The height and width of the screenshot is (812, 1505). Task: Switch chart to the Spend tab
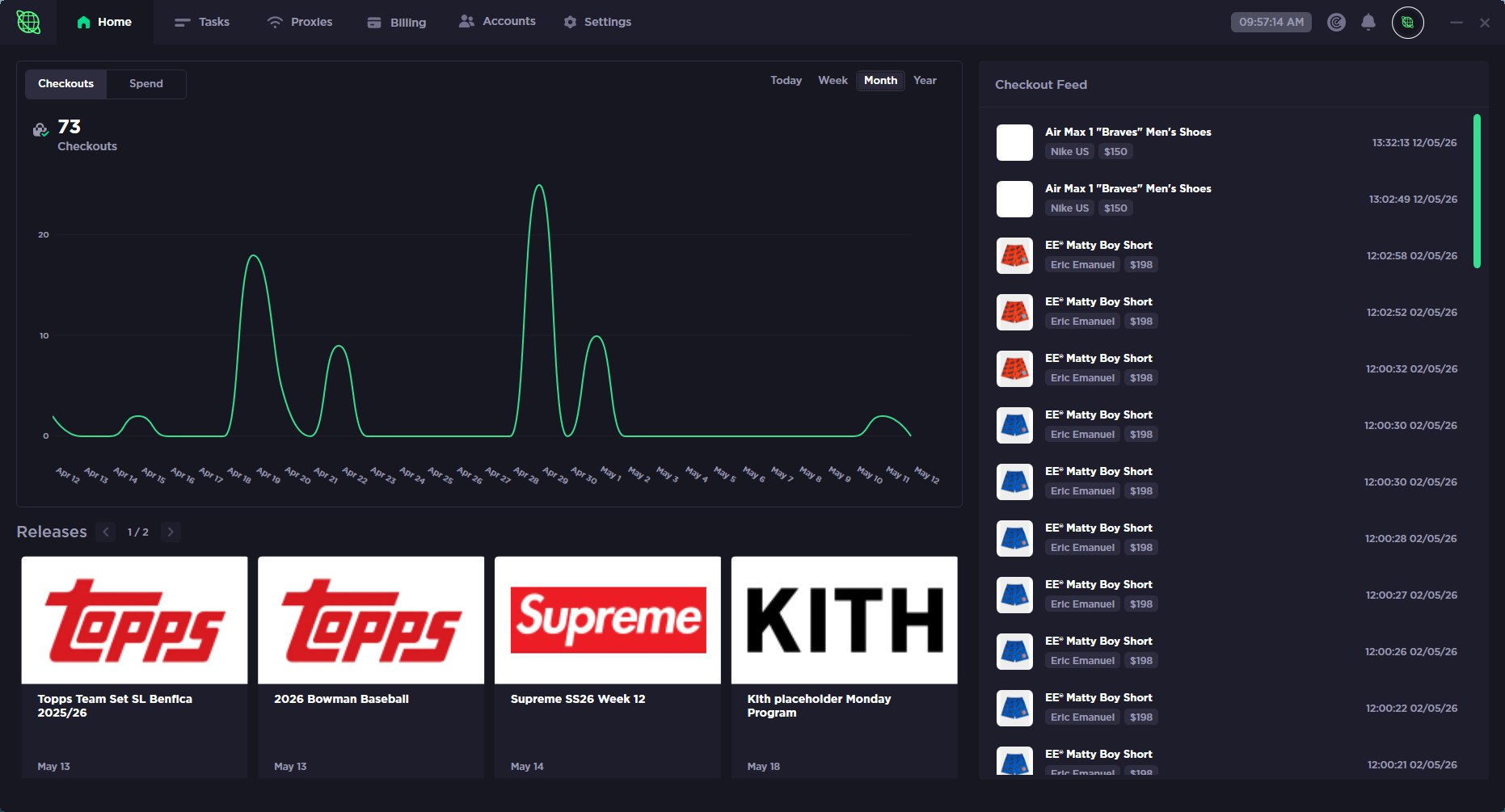[x=146, y=84]
